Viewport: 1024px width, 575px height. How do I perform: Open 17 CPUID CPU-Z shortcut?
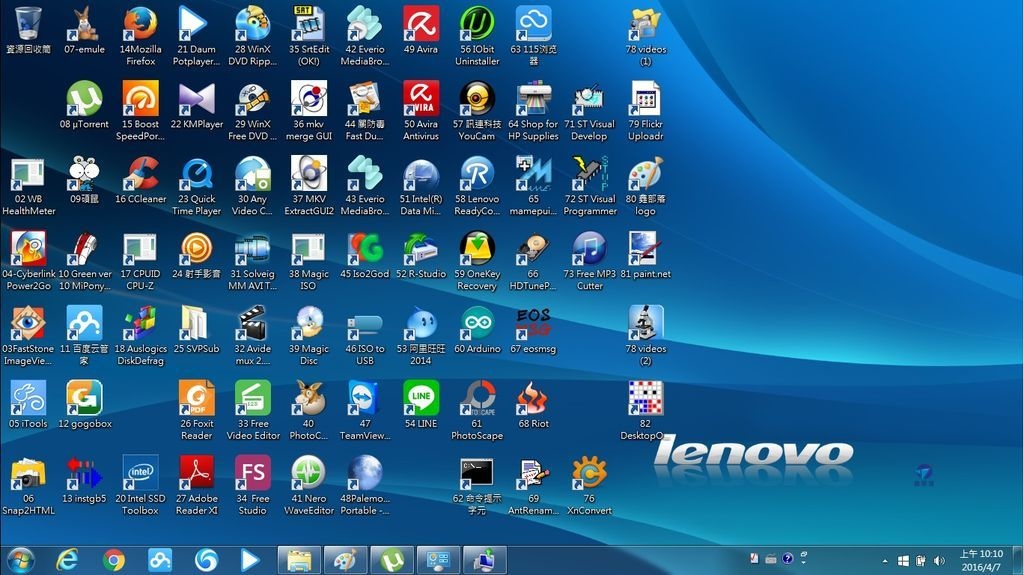click(x=140, y=249)
